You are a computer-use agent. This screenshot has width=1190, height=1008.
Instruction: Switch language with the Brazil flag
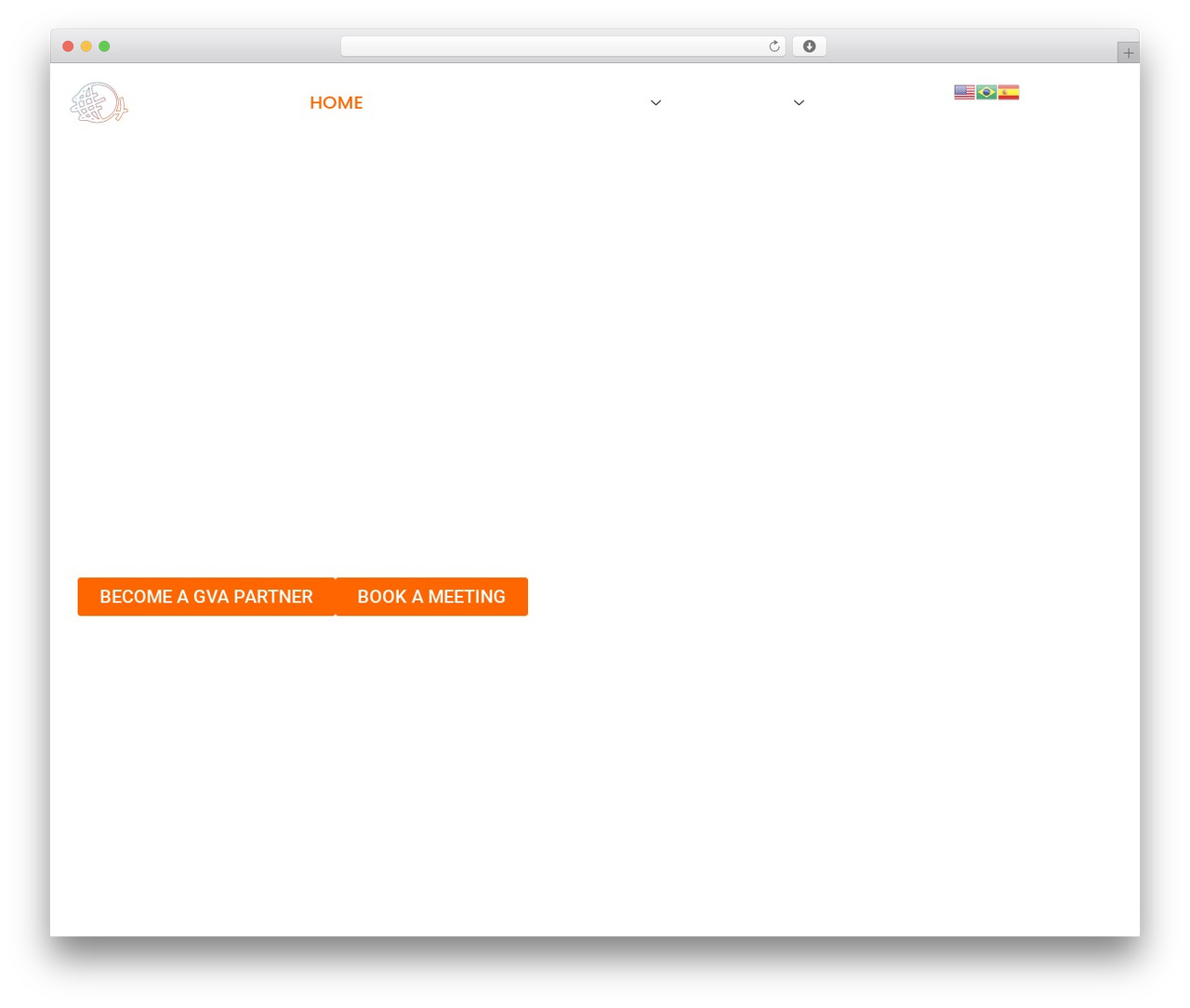coord(986,92)
